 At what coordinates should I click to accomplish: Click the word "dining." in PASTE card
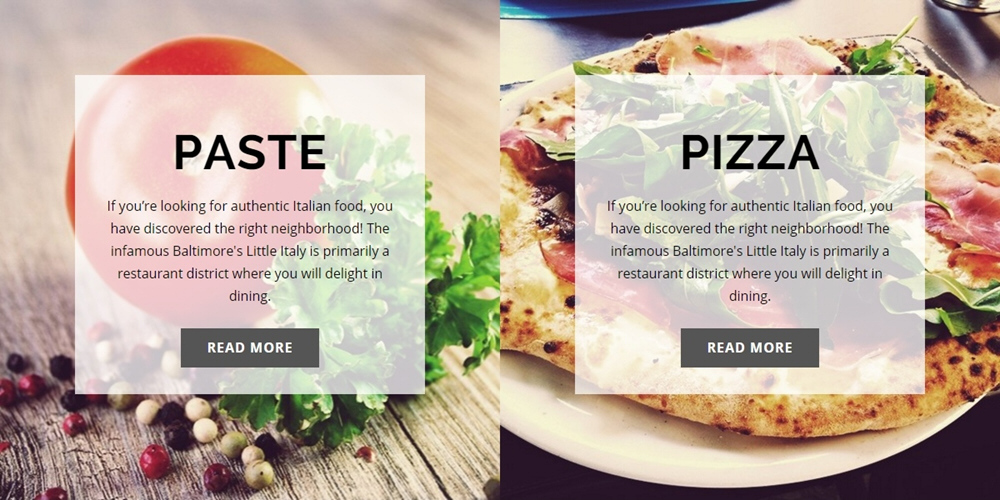pyautogui.click(x=250, y=296)
